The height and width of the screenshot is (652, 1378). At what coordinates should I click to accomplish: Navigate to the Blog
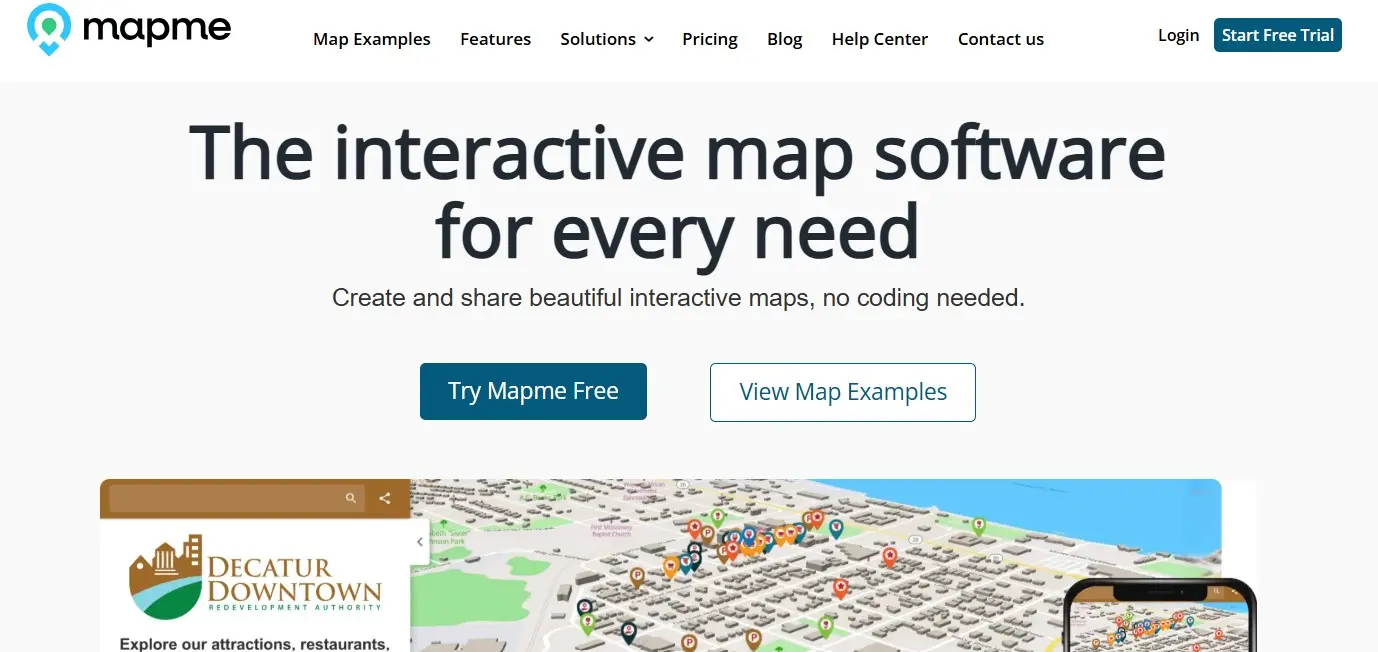click(784, 39)
